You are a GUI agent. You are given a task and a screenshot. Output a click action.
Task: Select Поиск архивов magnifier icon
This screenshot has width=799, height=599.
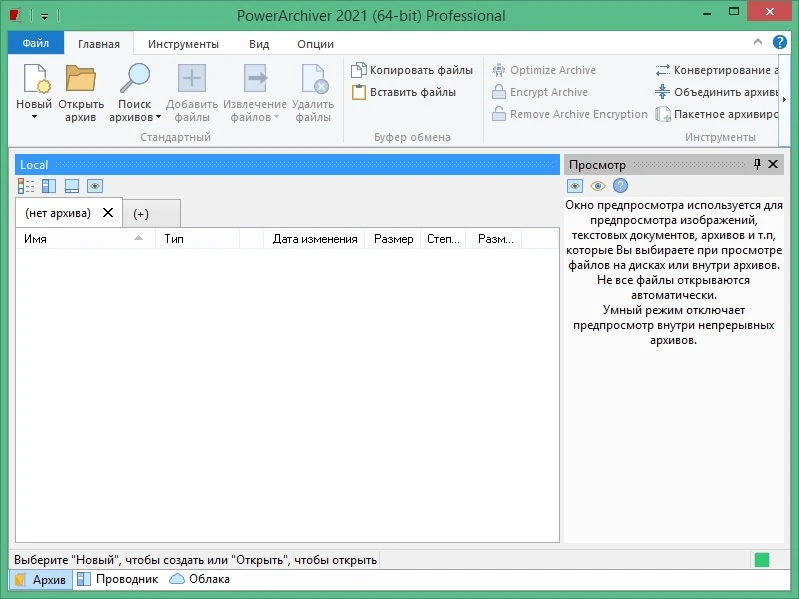coord(135,78)
